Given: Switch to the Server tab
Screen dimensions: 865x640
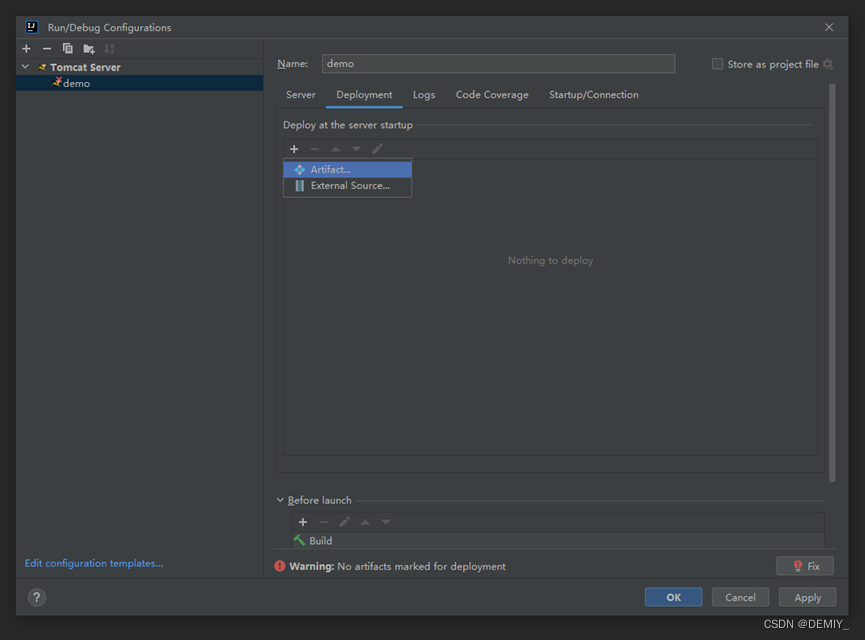Looking at the screenshot, I should coord(301,94).
